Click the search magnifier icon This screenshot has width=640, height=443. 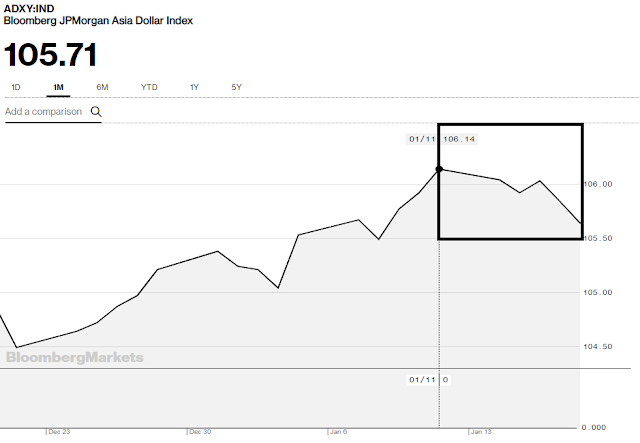[96, 112]
